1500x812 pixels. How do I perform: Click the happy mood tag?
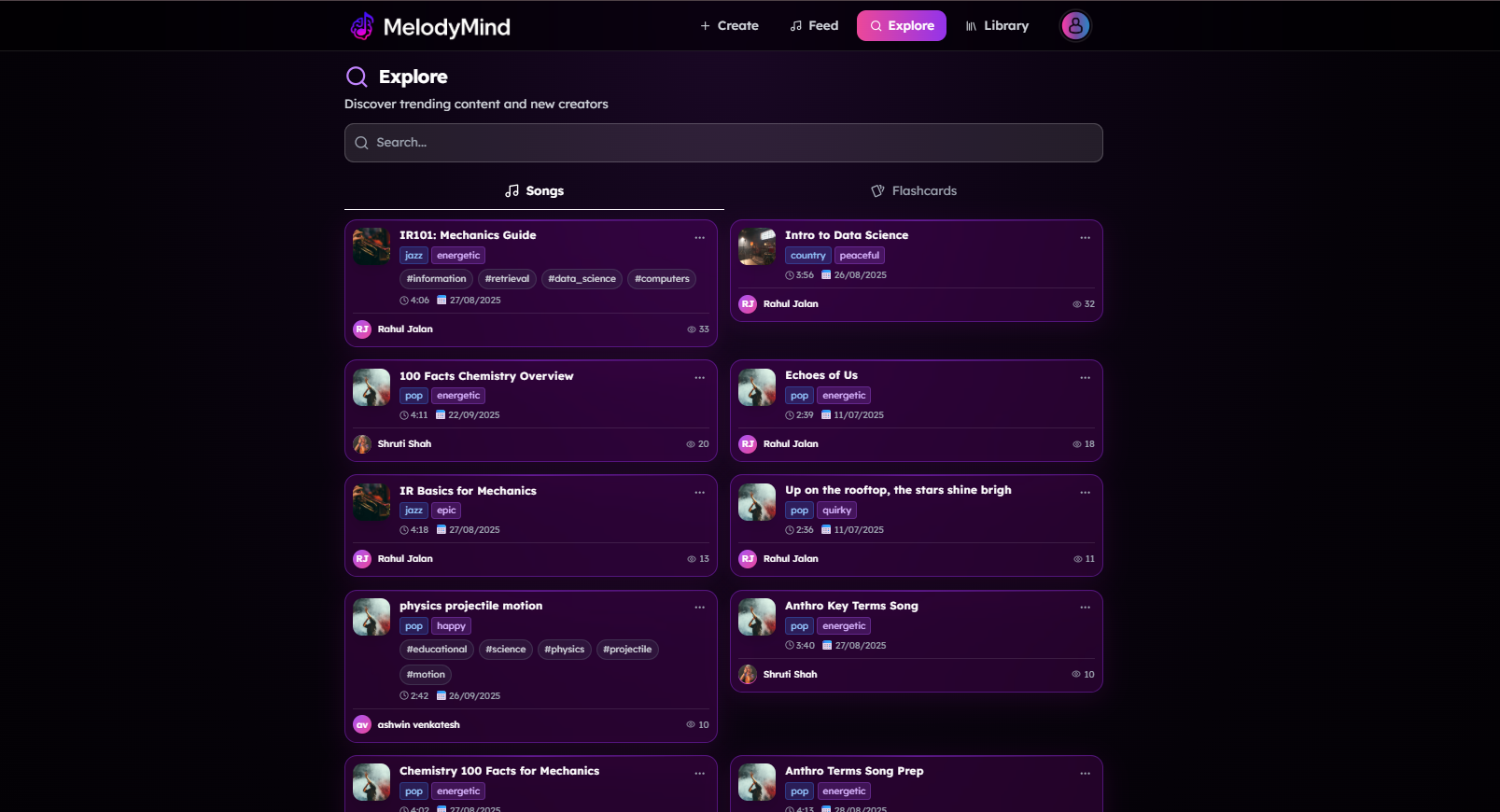pos(451,626)
